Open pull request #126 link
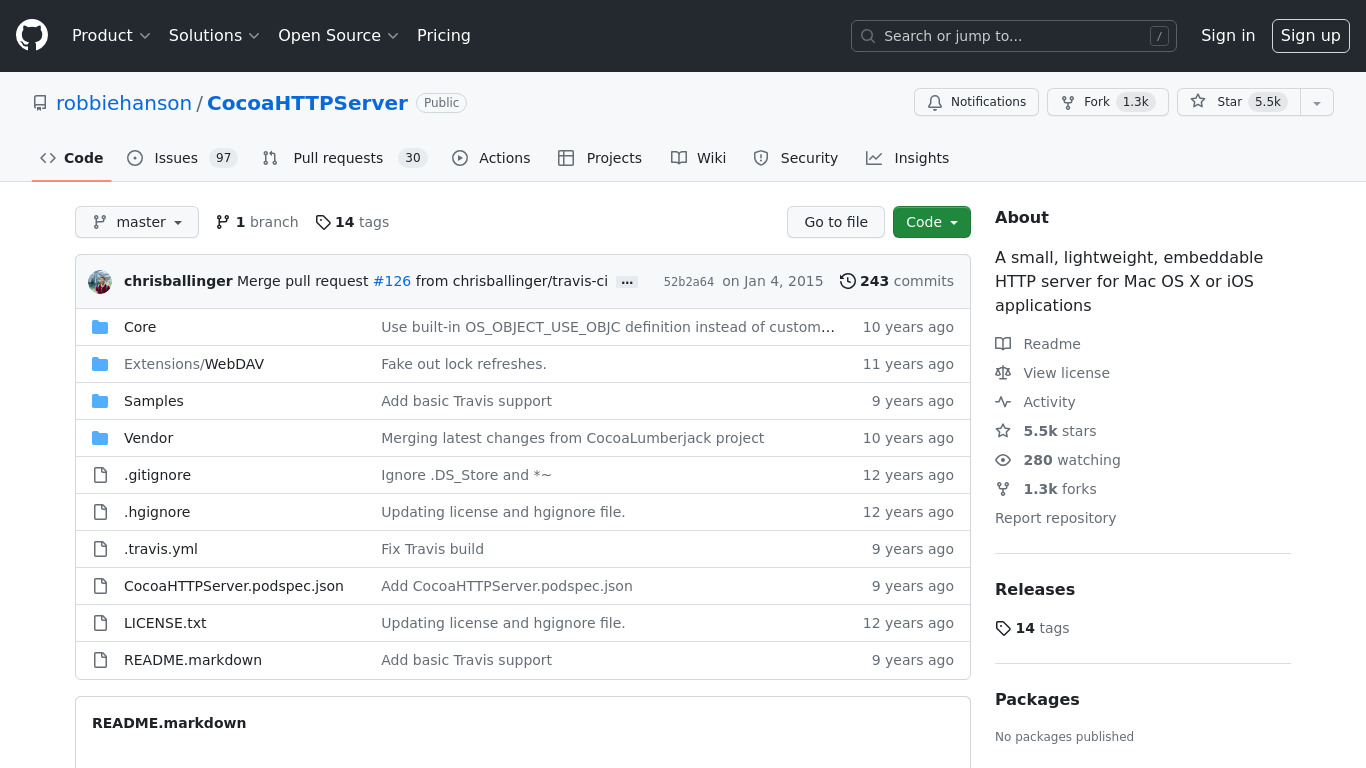The image size is (1366, 768). tap(392, 281)
